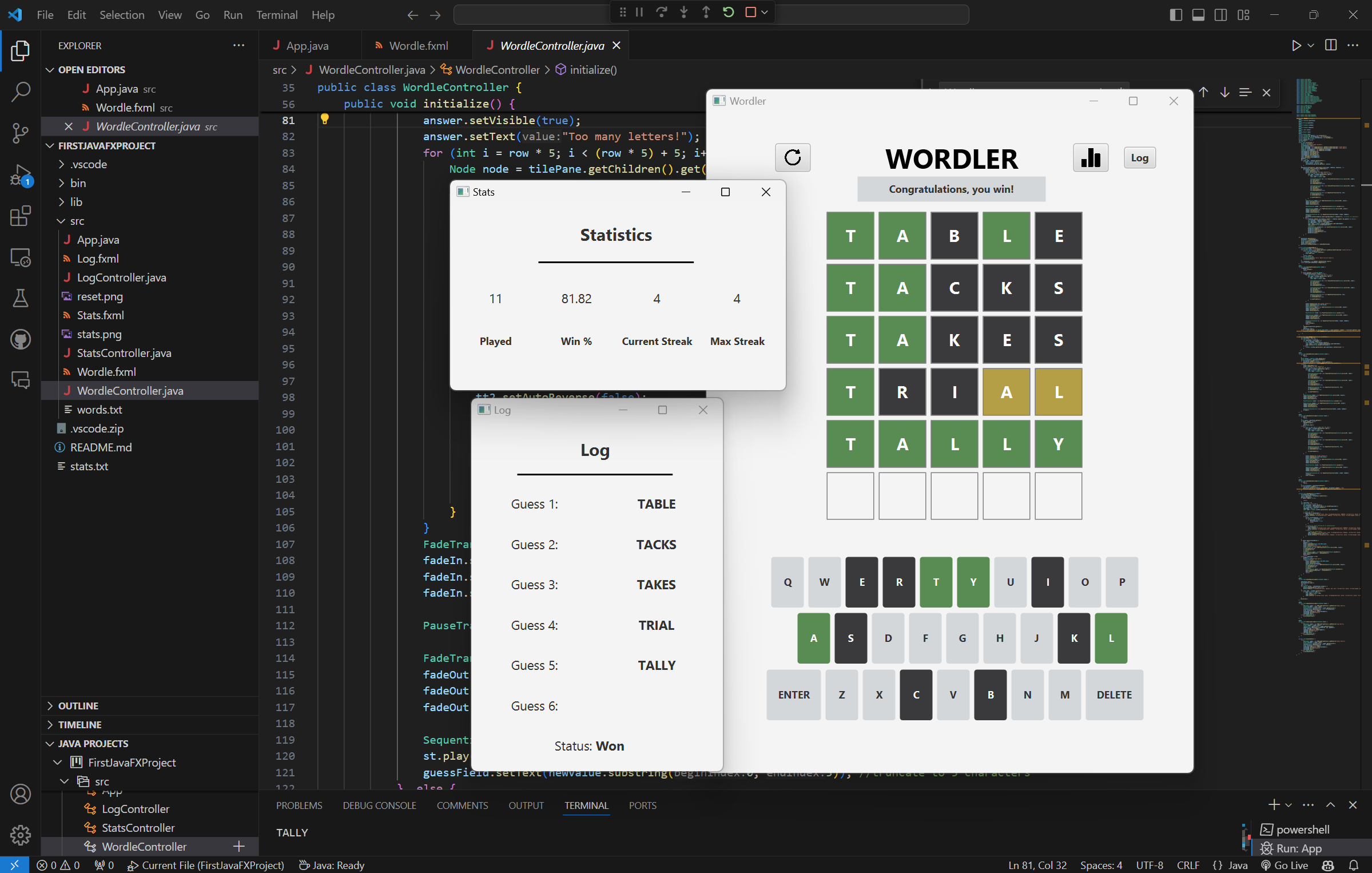Click the code minimap
1372x873 pixels.
(x=1328, y=366)
